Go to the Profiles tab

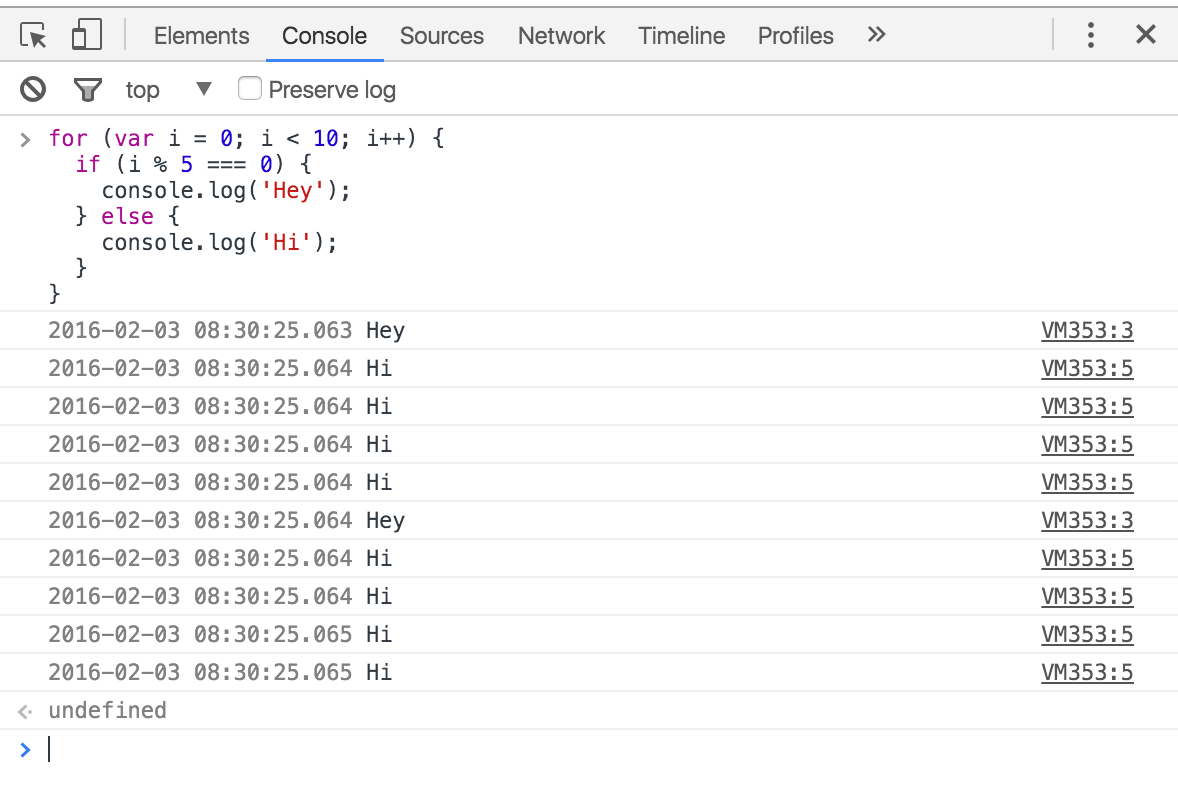795,36
